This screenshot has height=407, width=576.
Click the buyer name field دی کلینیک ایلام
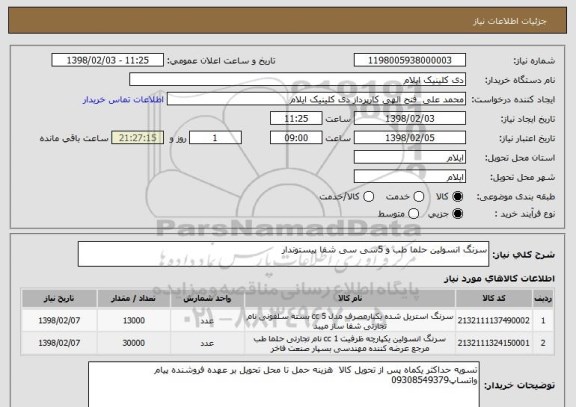pyautogui.click(x=298, y=80)
